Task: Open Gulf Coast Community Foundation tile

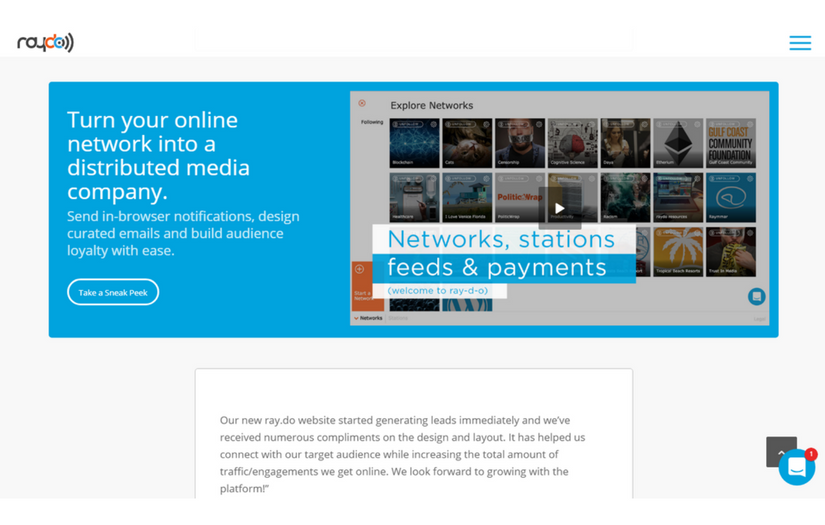Action: (x=731, y=143)
